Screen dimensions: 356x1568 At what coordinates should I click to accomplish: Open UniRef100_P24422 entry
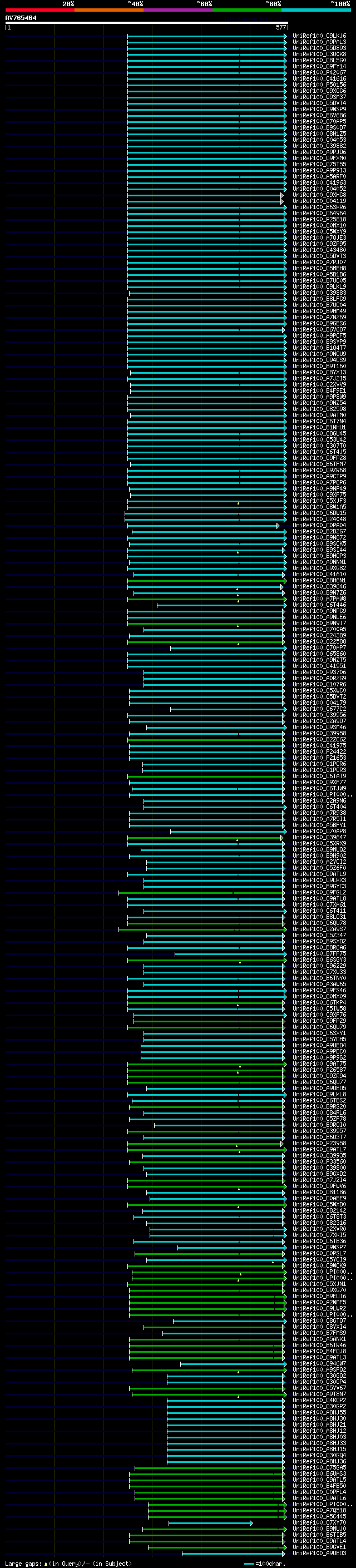pyautogui.click(x=319, y=752)
